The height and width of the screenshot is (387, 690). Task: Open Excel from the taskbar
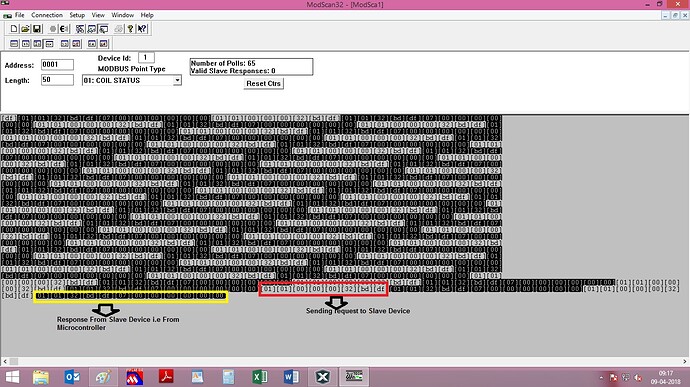click(260, 377)
